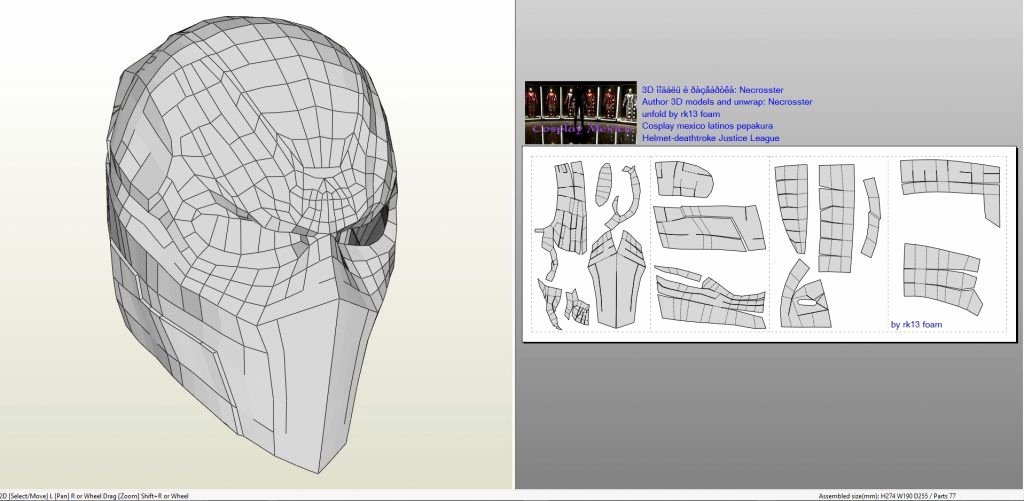
Task: Select 'Cosplay mexico latinos pepakura' text
Action: (x=707, y=126)
